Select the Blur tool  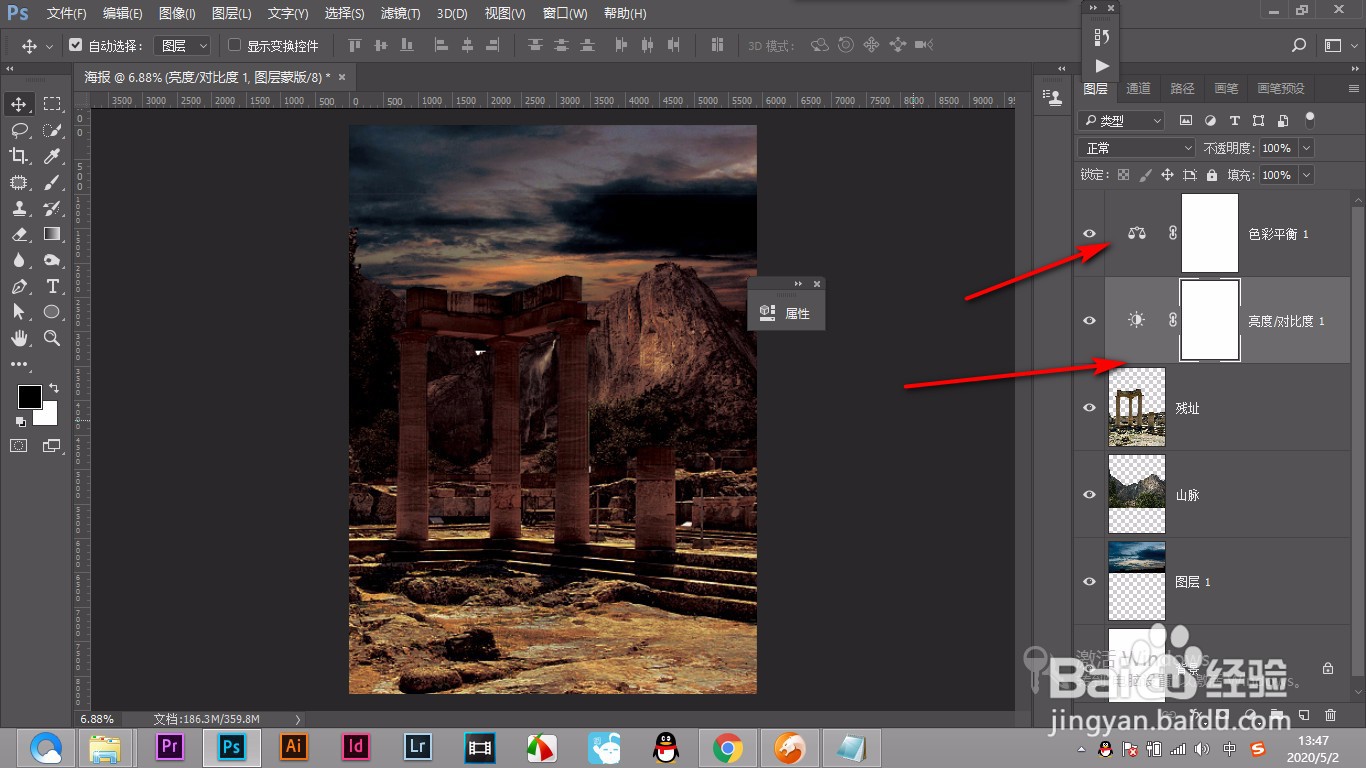(19, 260)
